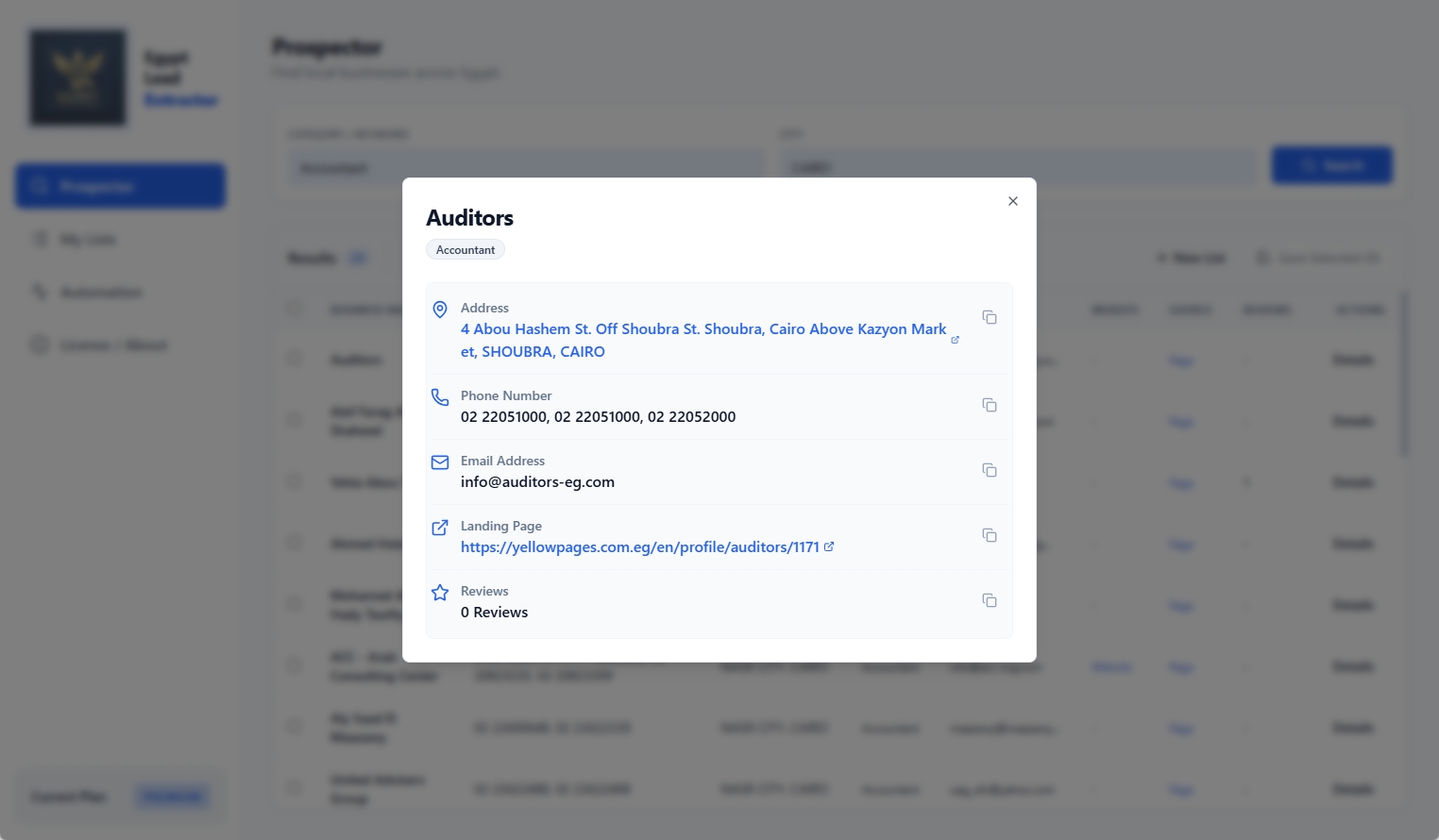Image resolution: width=1439 pixels, height=840 pixels.
Task: Click the external-link icon after the yellowpages URL
Action: click(x=829, y=546)
